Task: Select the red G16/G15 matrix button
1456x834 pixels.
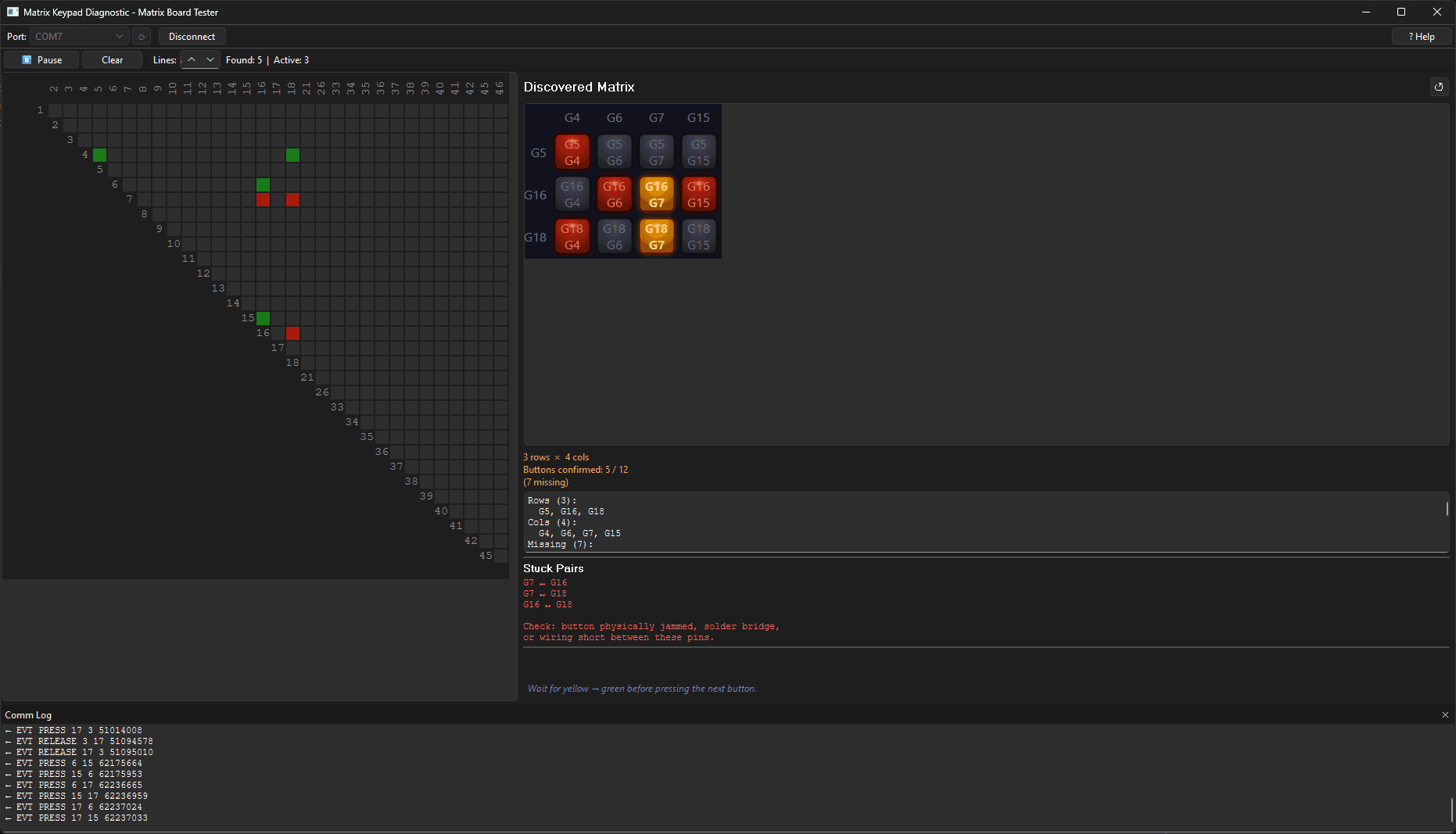Action: coord(699,195)
